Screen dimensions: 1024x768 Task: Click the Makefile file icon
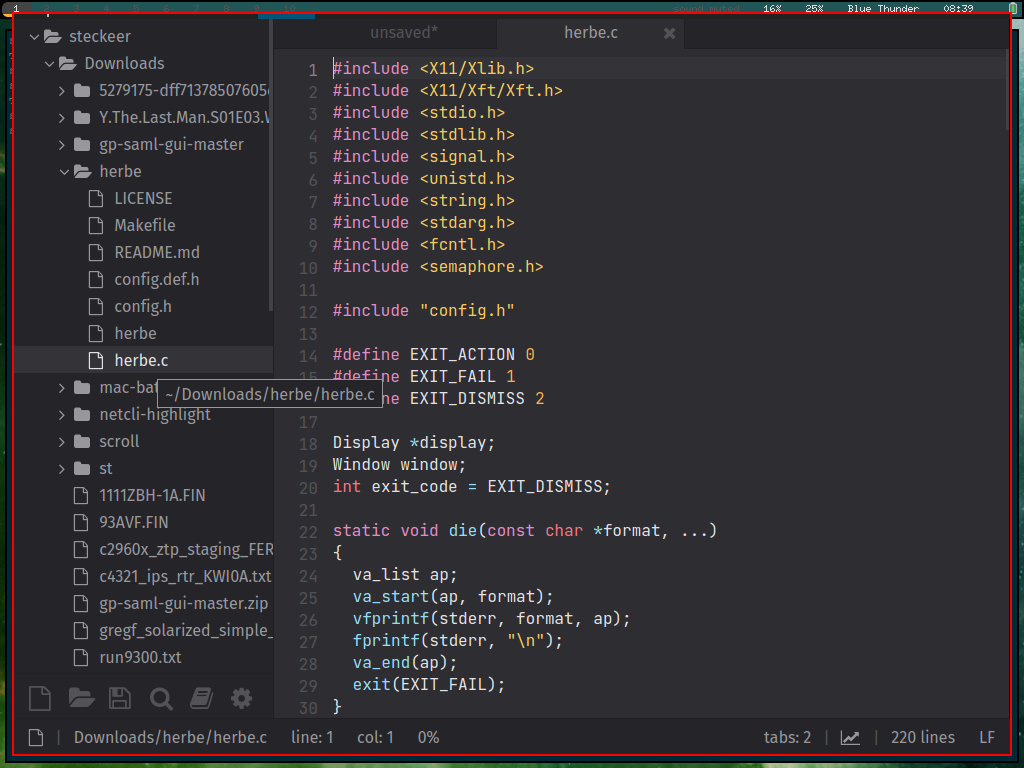coord(96,225)
